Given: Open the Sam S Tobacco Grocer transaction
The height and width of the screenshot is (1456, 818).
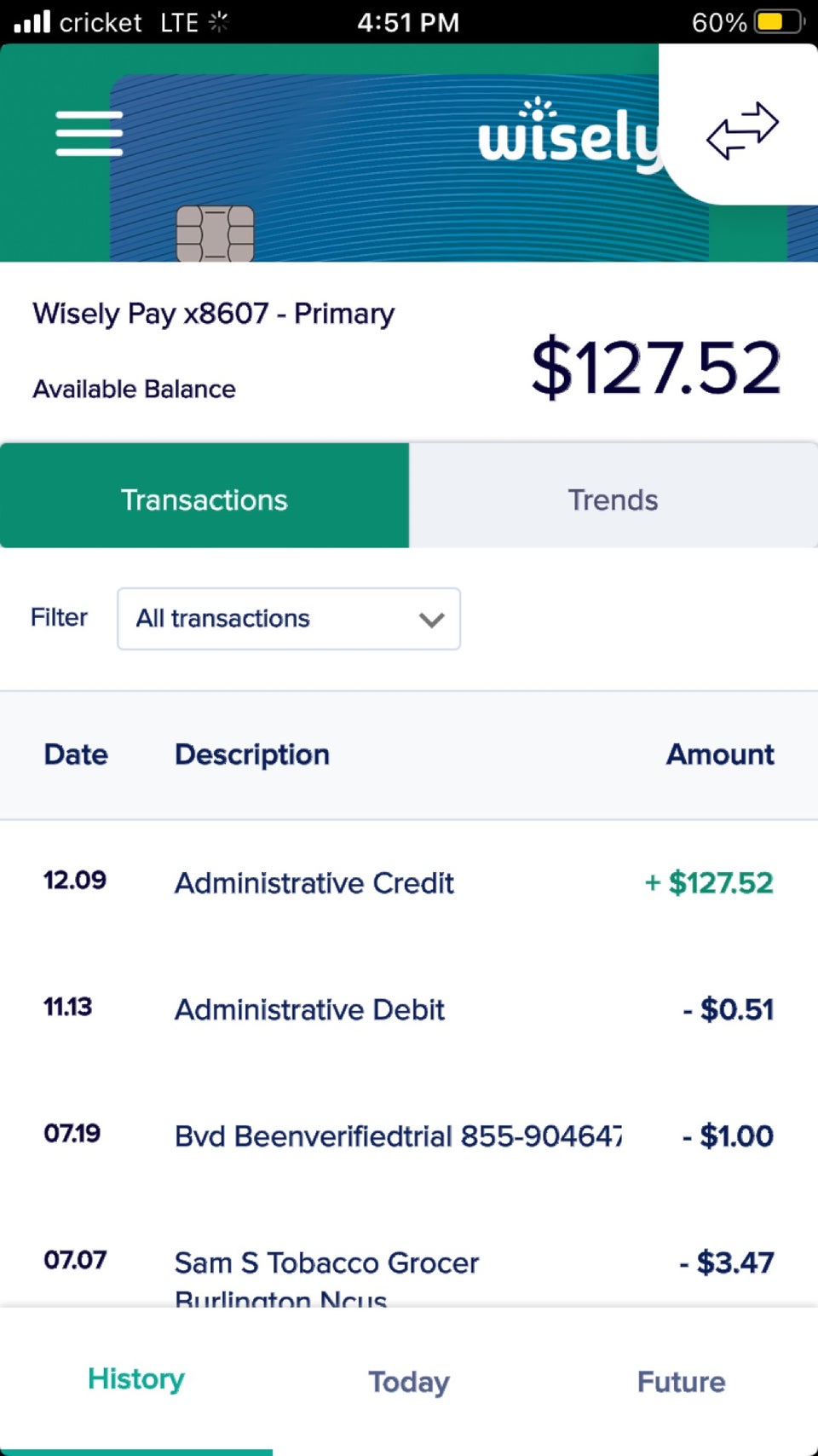Looking at the screenshot, I should click(x=326, y=1263).
